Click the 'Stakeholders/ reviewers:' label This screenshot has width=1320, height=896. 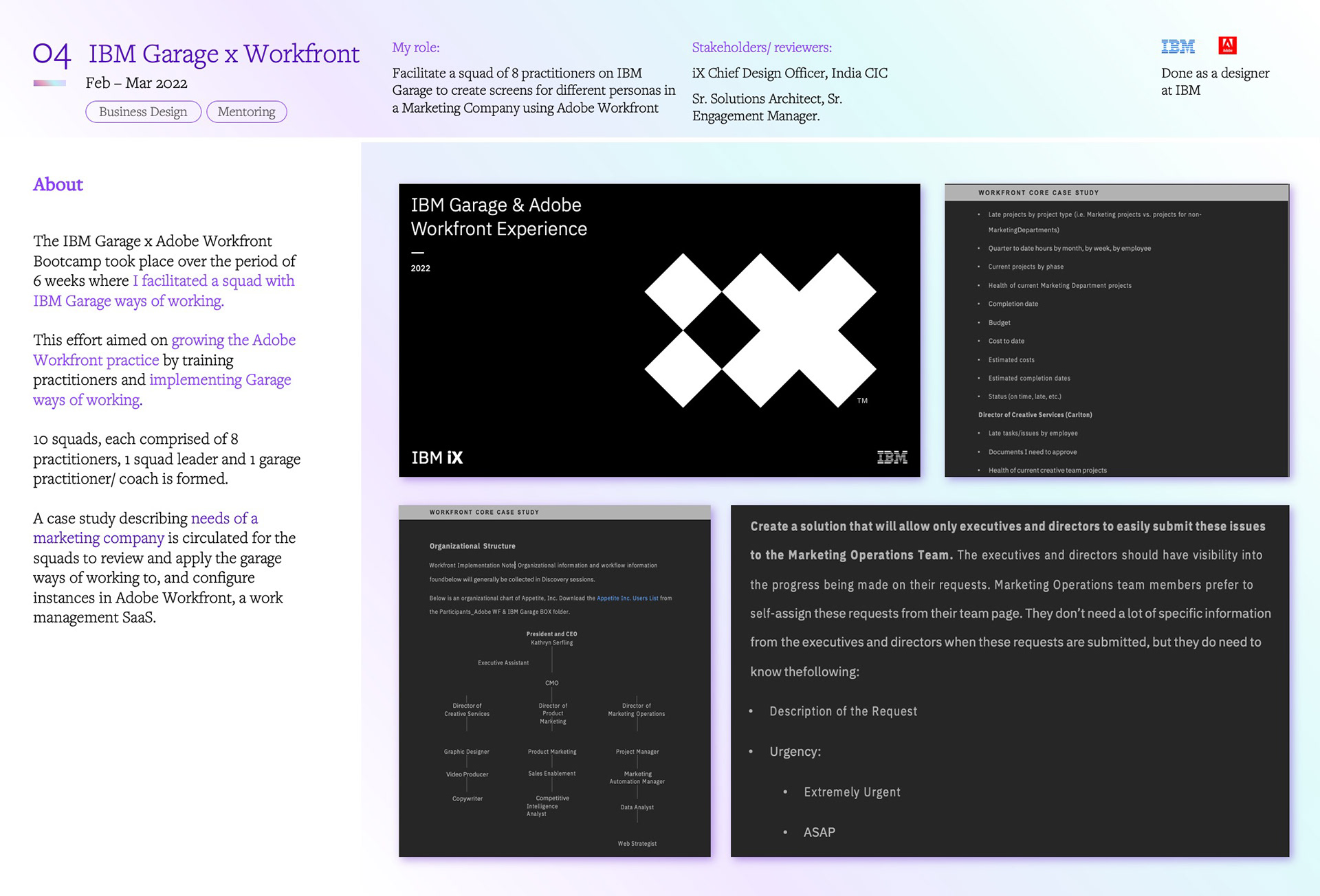coord(761,47)
